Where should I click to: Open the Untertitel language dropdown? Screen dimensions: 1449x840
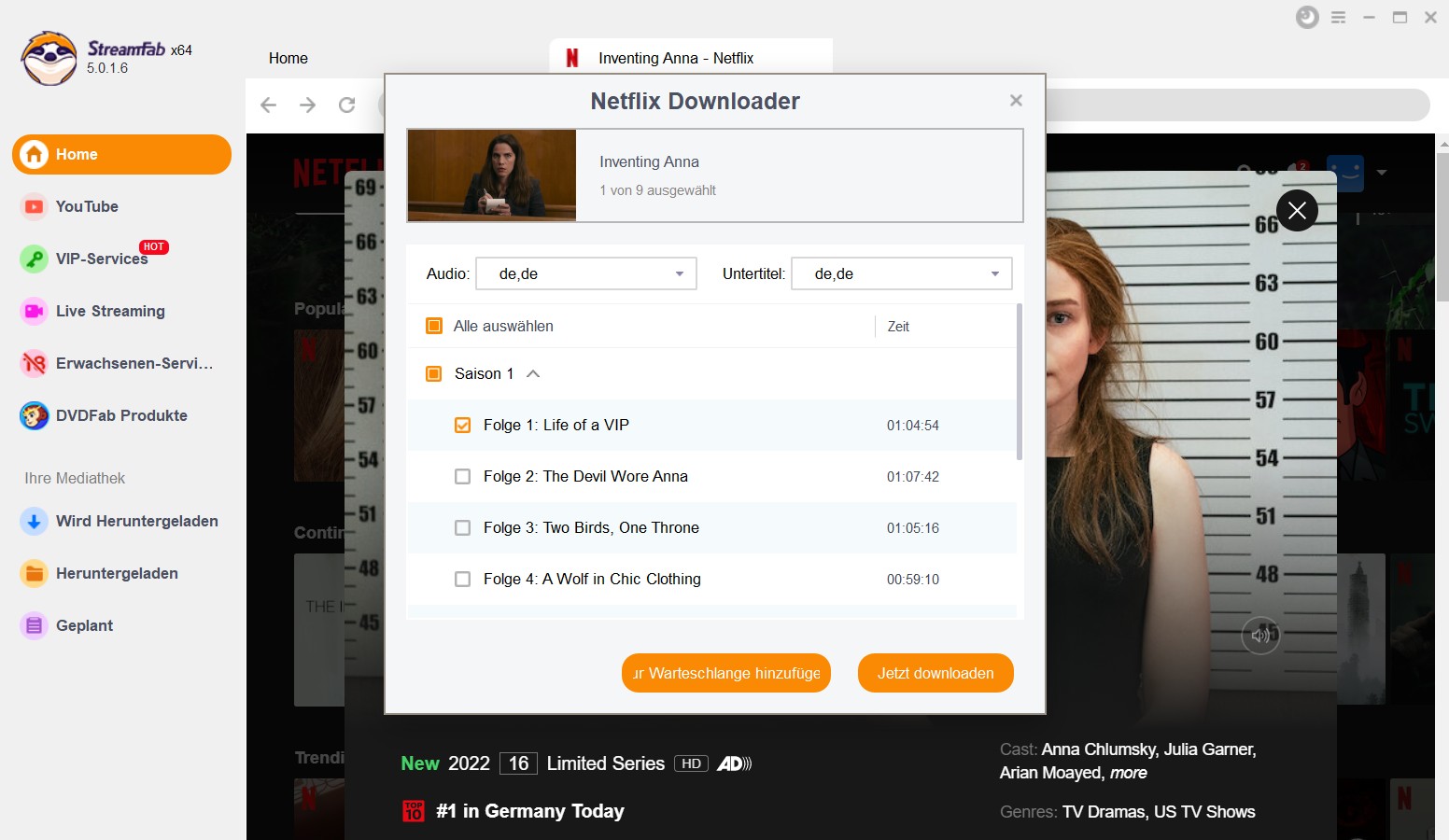pos(902,273)
